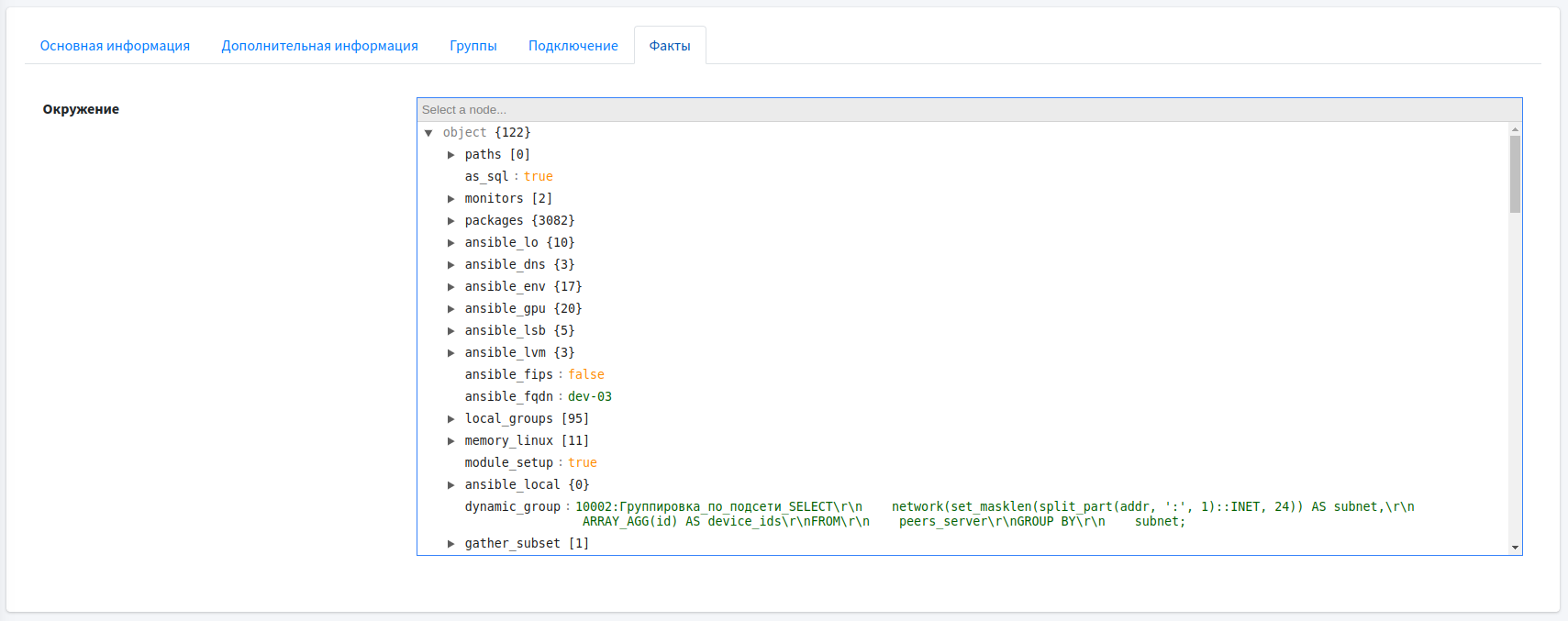Expand the ansible_lo node arrow
The width and height of the screenshot is (1568, 621).
tap(450, 243)
